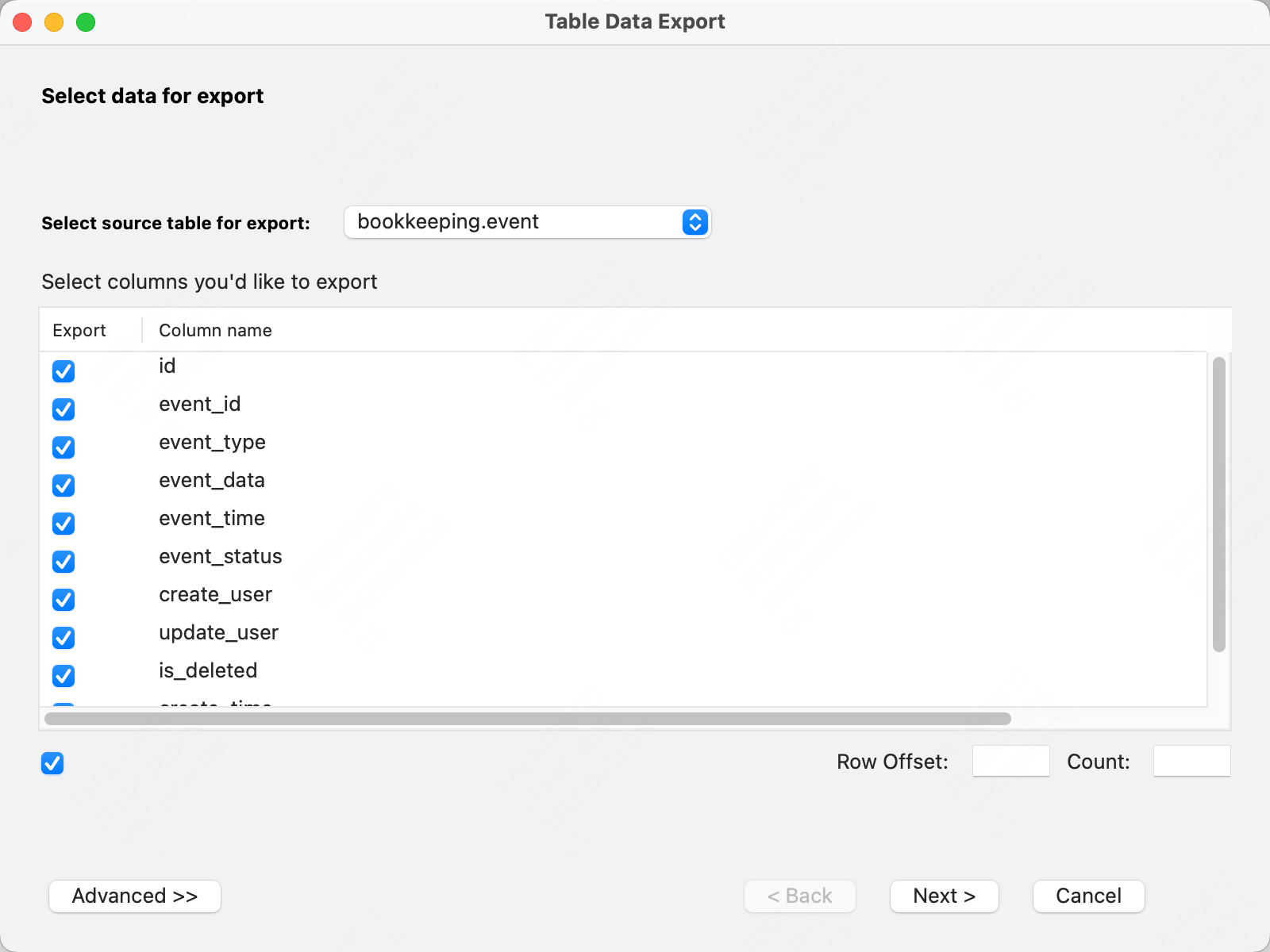Click the Next button
Screen dimensions: 1270x952
coord(944,896)
